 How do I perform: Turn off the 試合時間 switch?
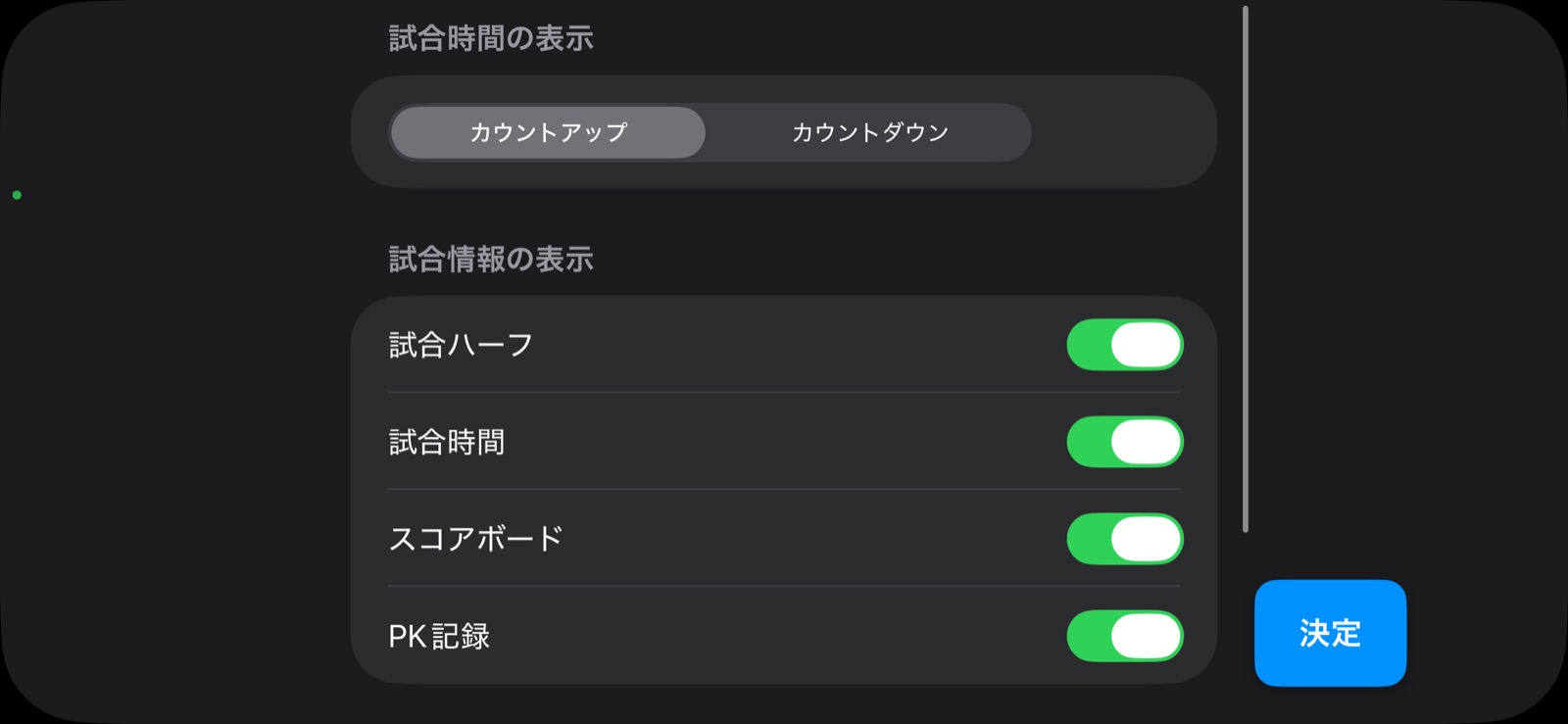pos(1124,442)
